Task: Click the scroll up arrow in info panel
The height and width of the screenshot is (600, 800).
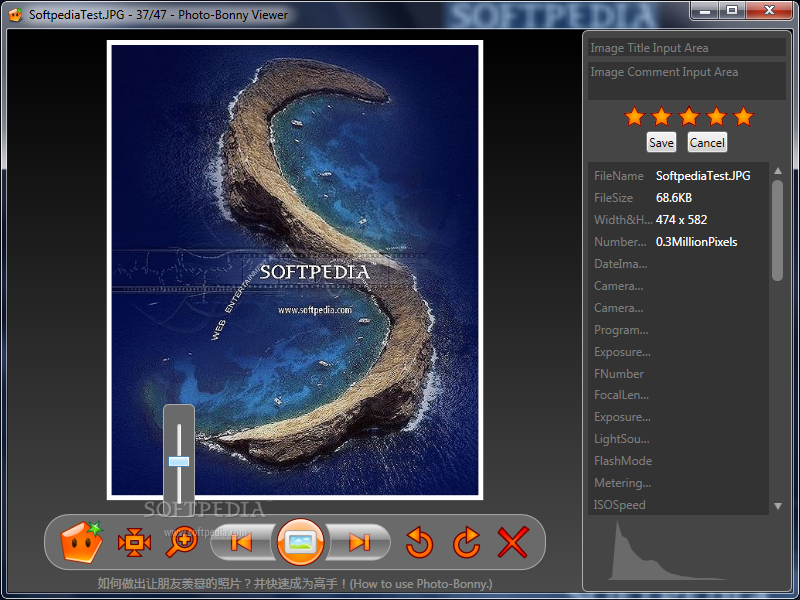Action: pyautogui.click(x=778, y=171)
